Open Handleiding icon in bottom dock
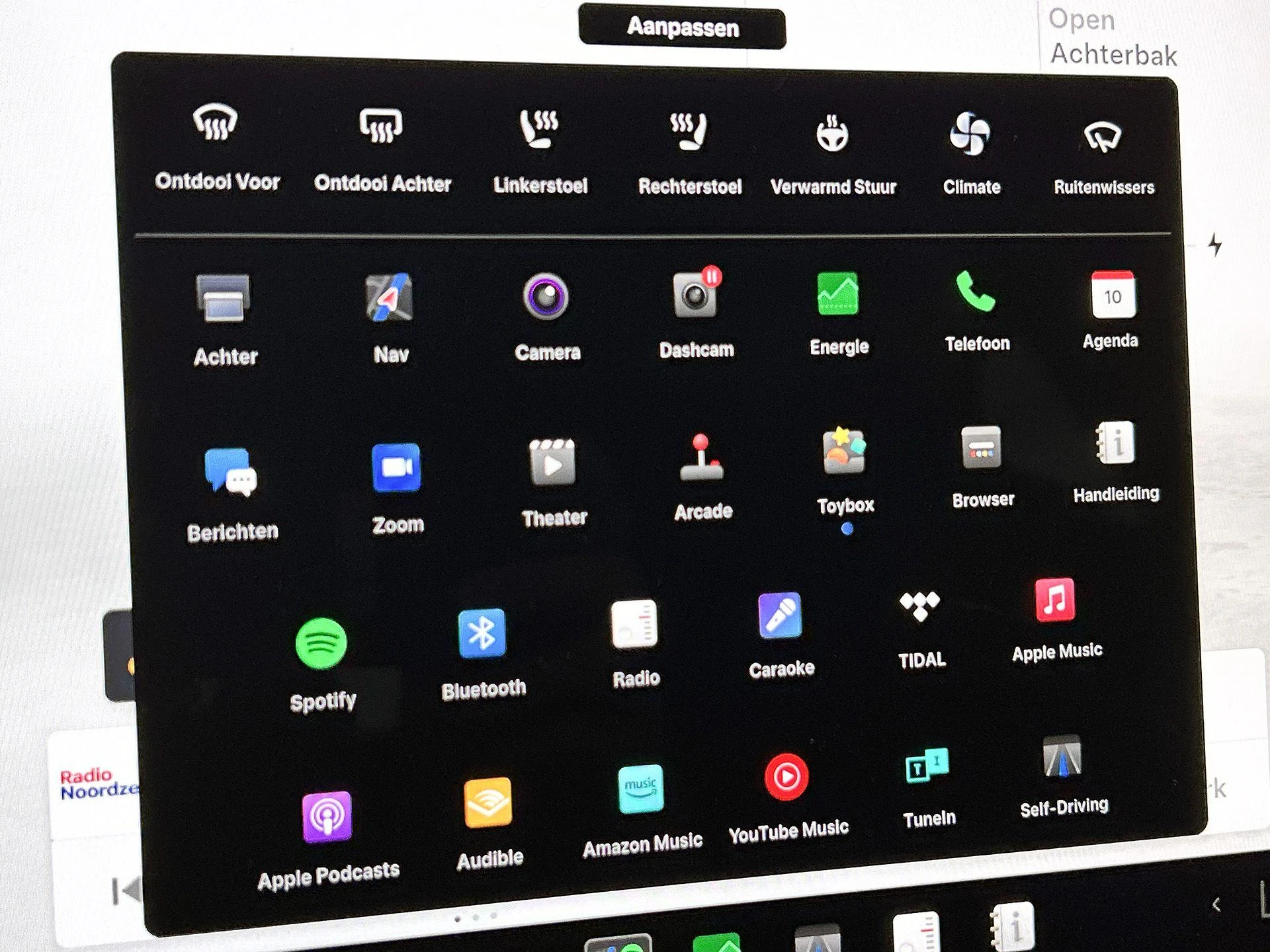Viewport: 1270px width, 952px height. [x=1011, y=927]
